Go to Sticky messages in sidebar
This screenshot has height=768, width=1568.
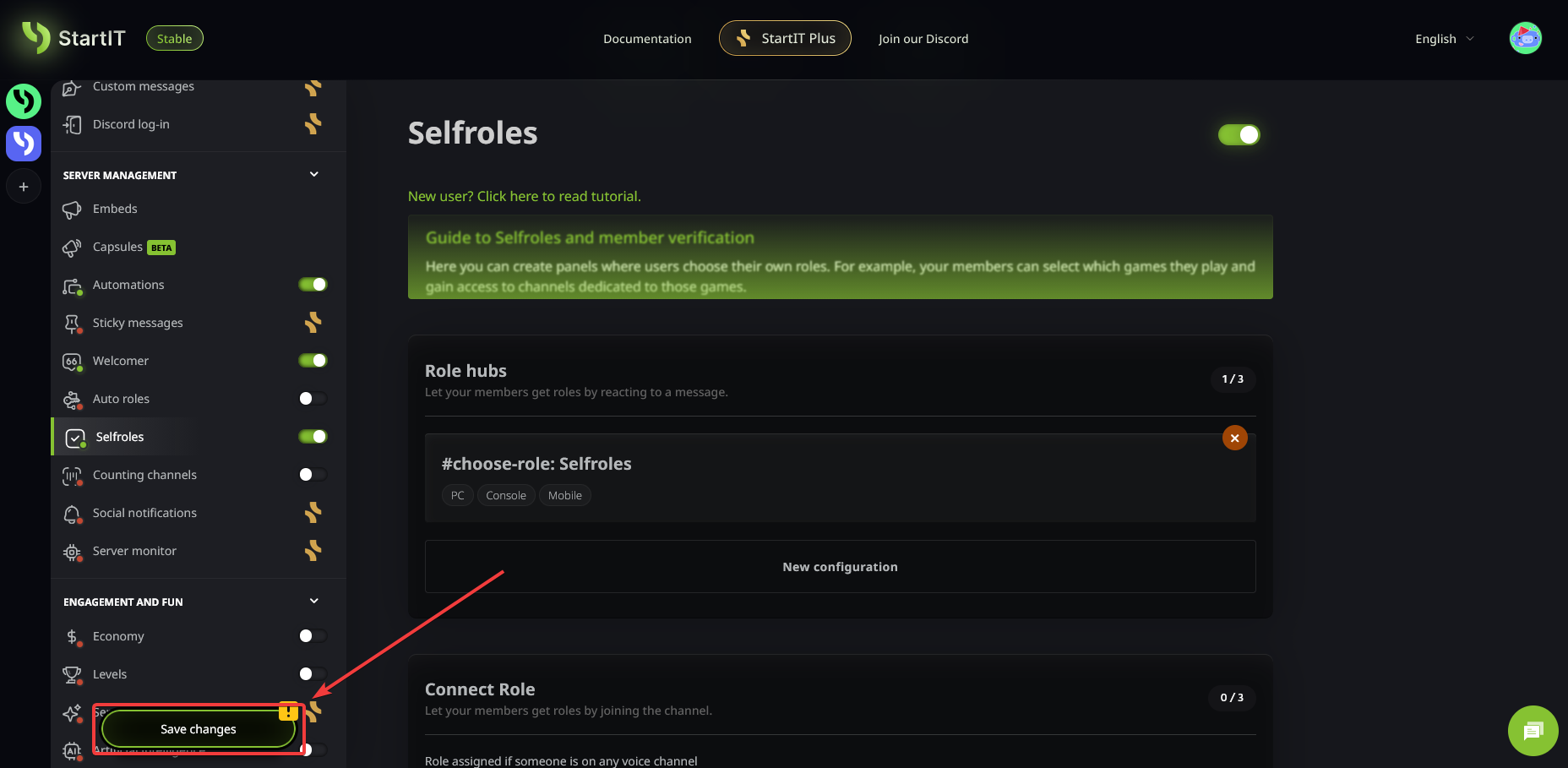coord(138,323)
